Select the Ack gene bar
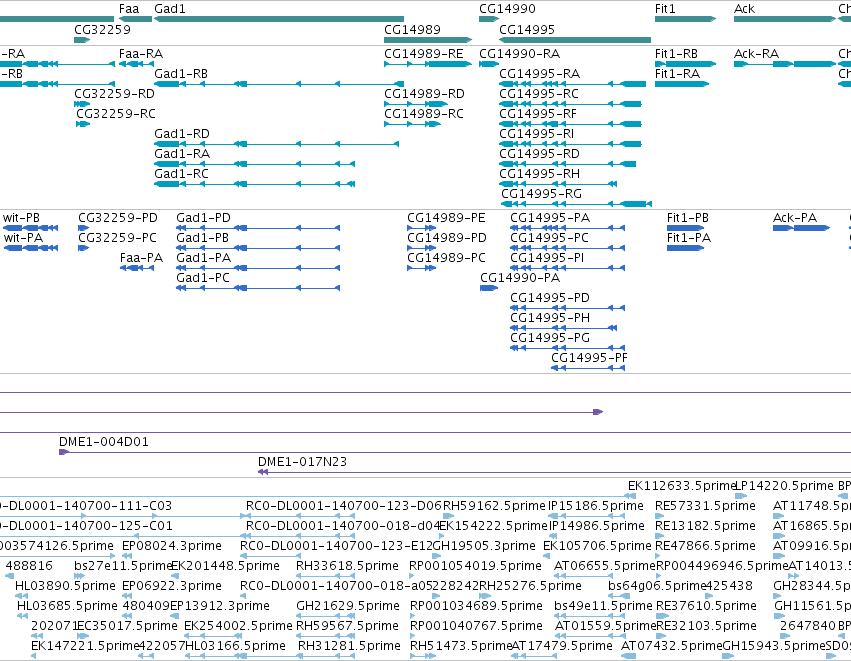851x661 pixels. coord(785,19)
